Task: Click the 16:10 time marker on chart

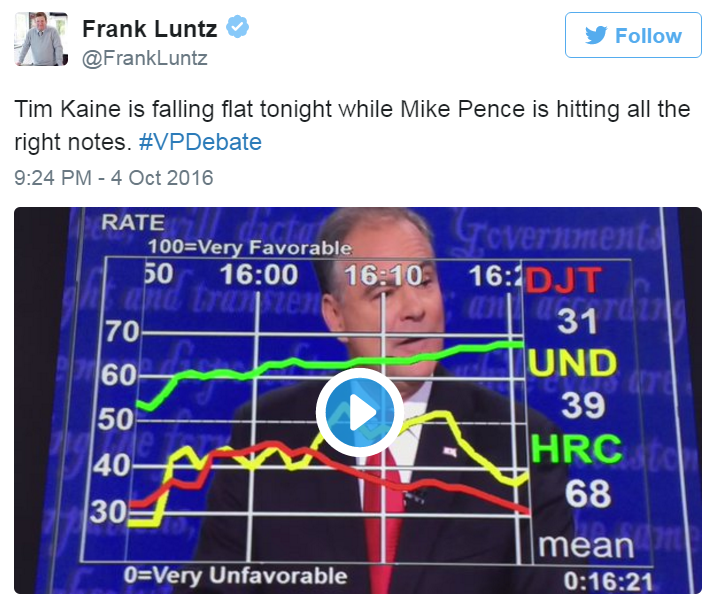Action: 384,275
